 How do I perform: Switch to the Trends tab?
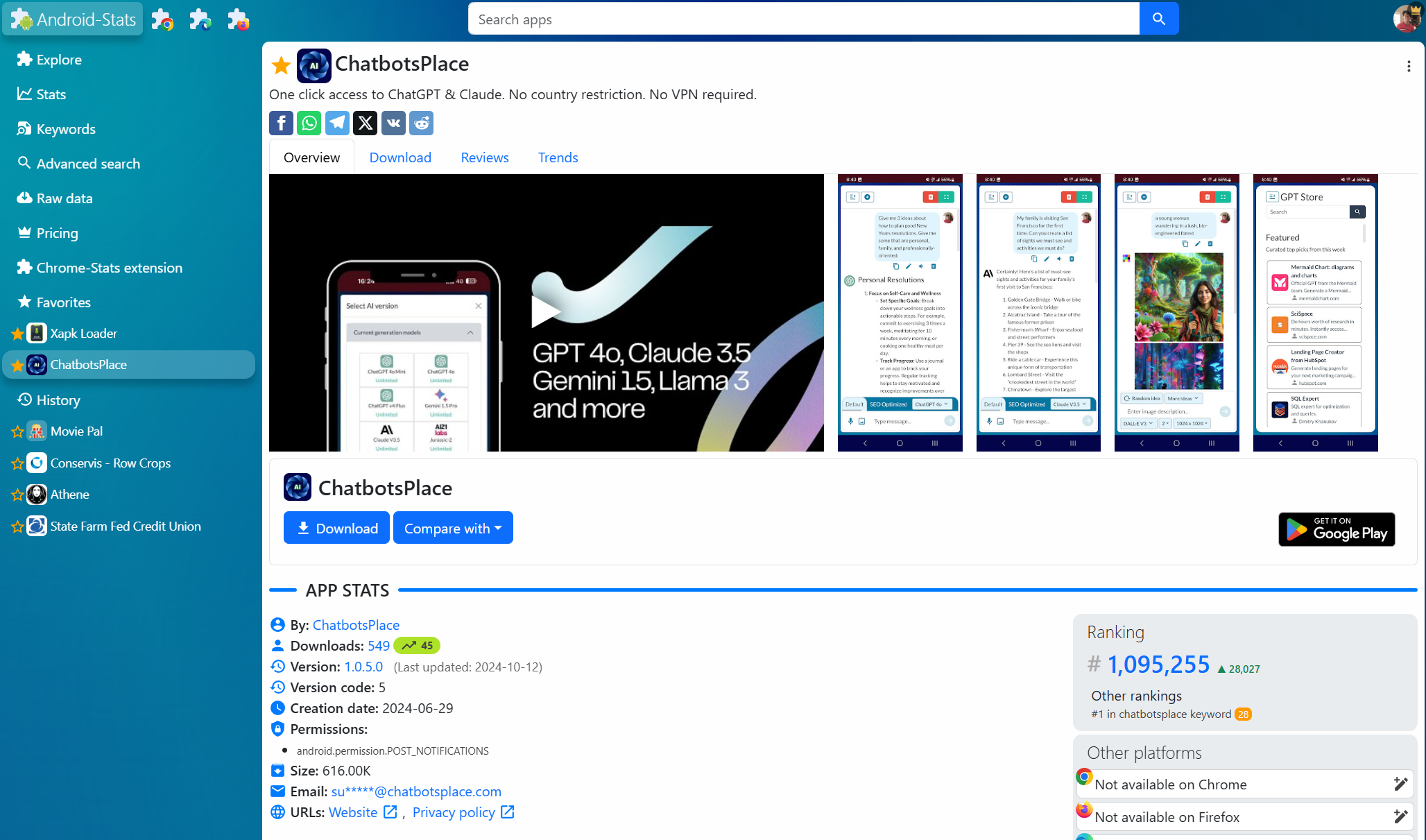tap(558, 157)
